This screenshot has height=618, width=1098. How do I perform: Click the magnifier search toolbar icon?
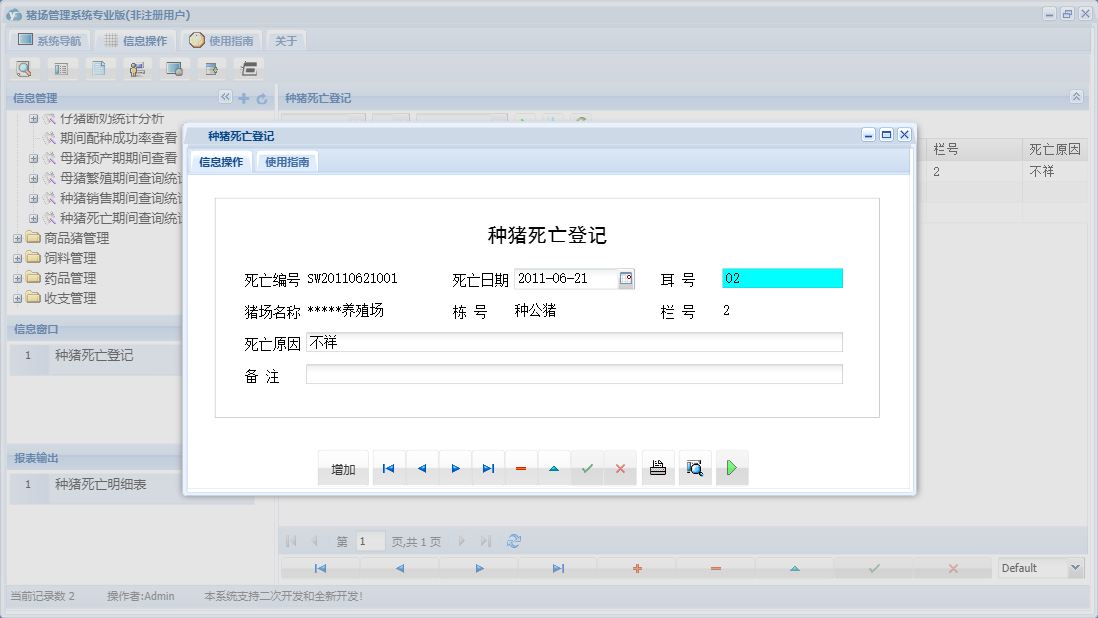(x=24, y=69)
